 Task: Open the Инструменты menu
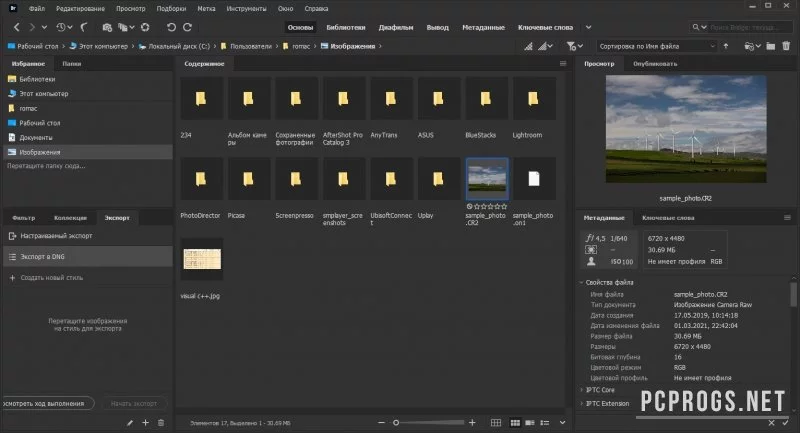(x=246, y=9)
